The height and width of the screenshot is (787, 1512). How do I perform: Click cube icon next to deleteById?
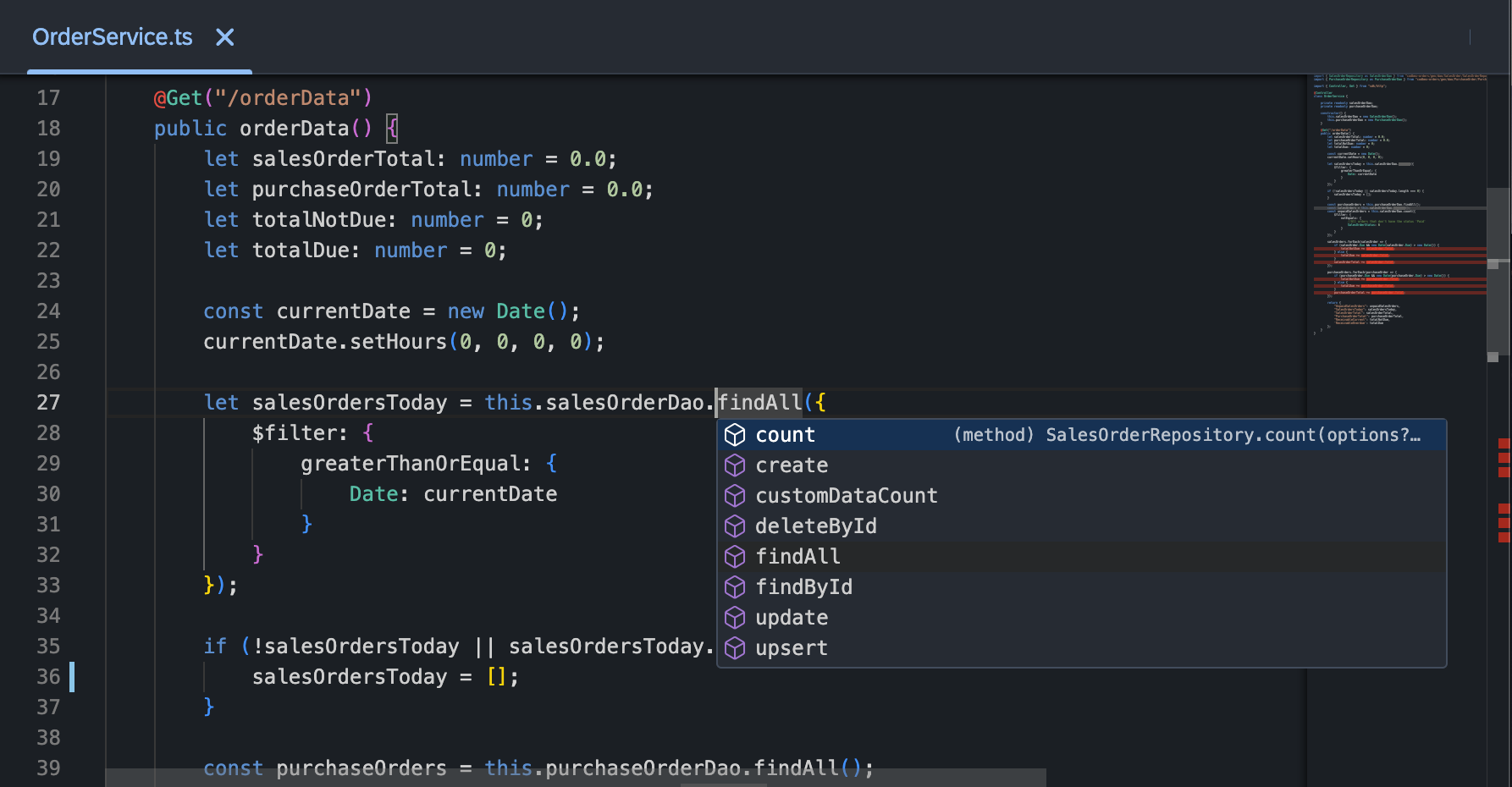point(735,526)
